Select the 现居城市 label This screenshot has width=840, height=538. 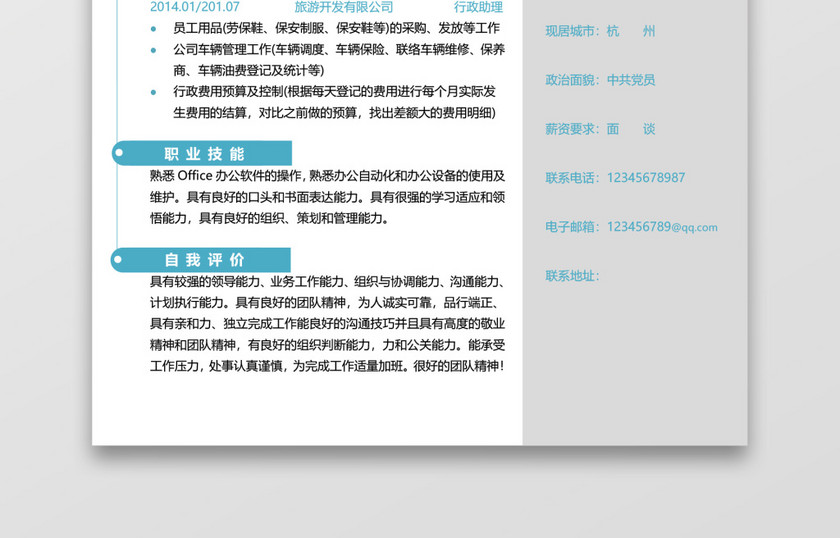(x=572, y=31)
